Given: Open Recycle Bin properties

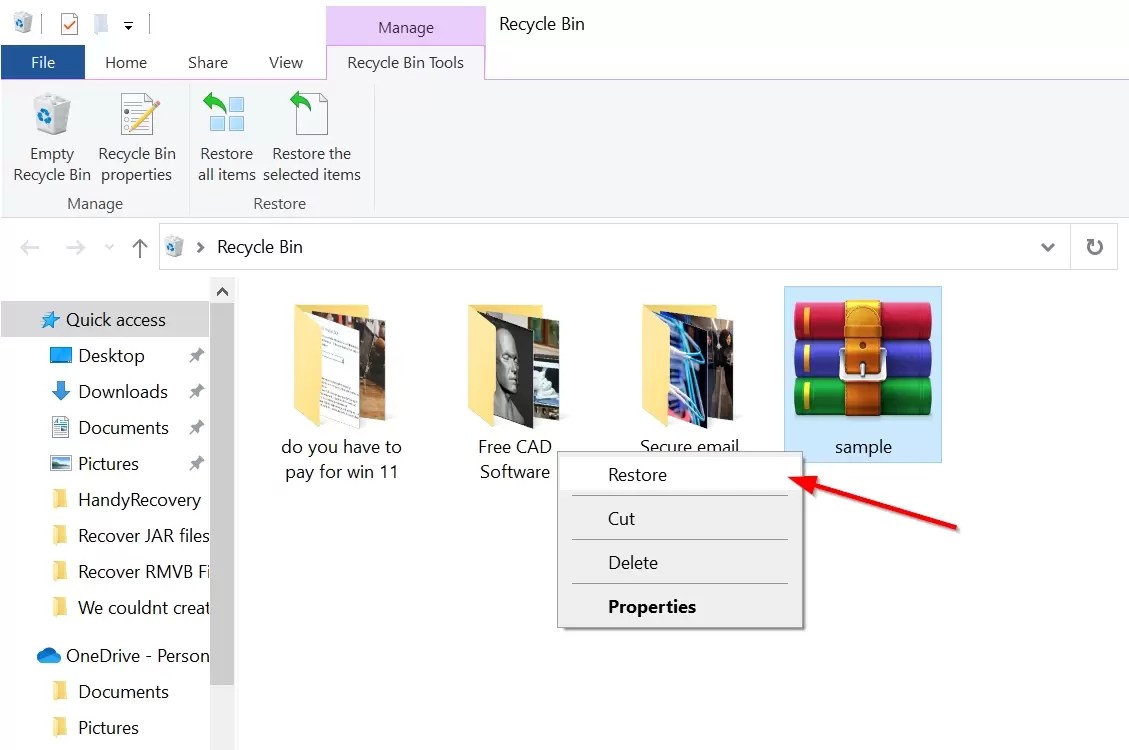Looking at the screenshot, I should pyautogui.click(x=137, y=137).
